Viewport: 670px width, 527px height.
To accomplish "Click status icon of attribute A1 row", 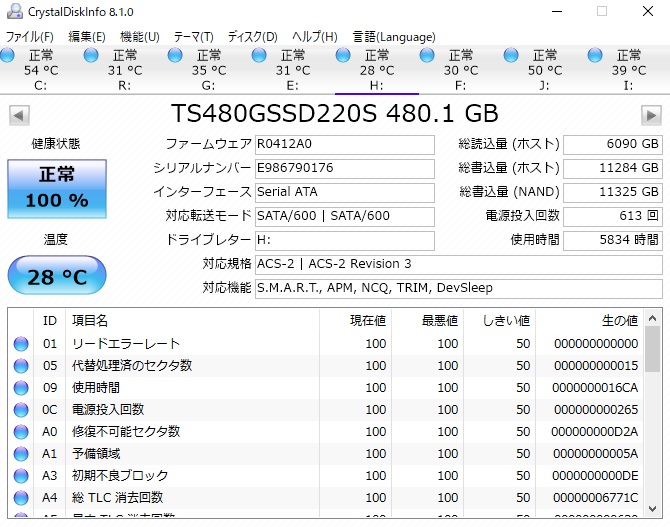I will click(21, 454).
